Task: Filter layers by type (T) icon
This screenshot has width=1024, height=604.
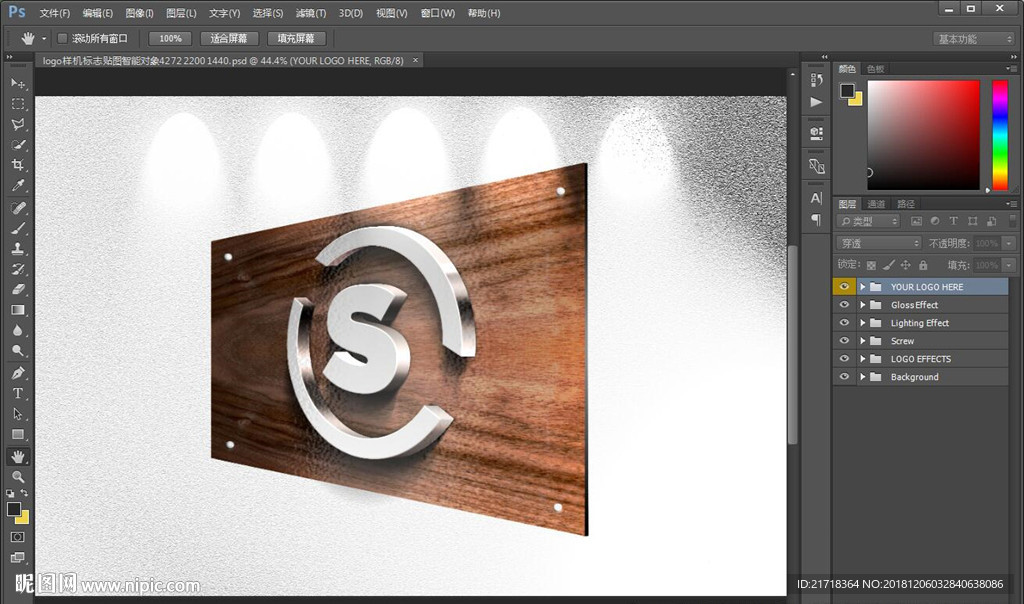Action: click(x=953, y=221)
